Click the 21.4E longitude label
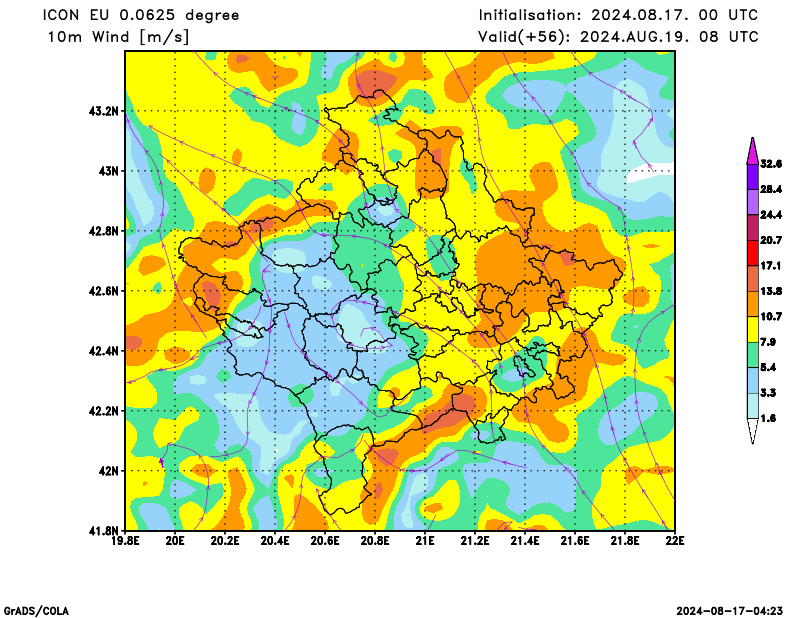Screen dimensions: 800x618 525,540
